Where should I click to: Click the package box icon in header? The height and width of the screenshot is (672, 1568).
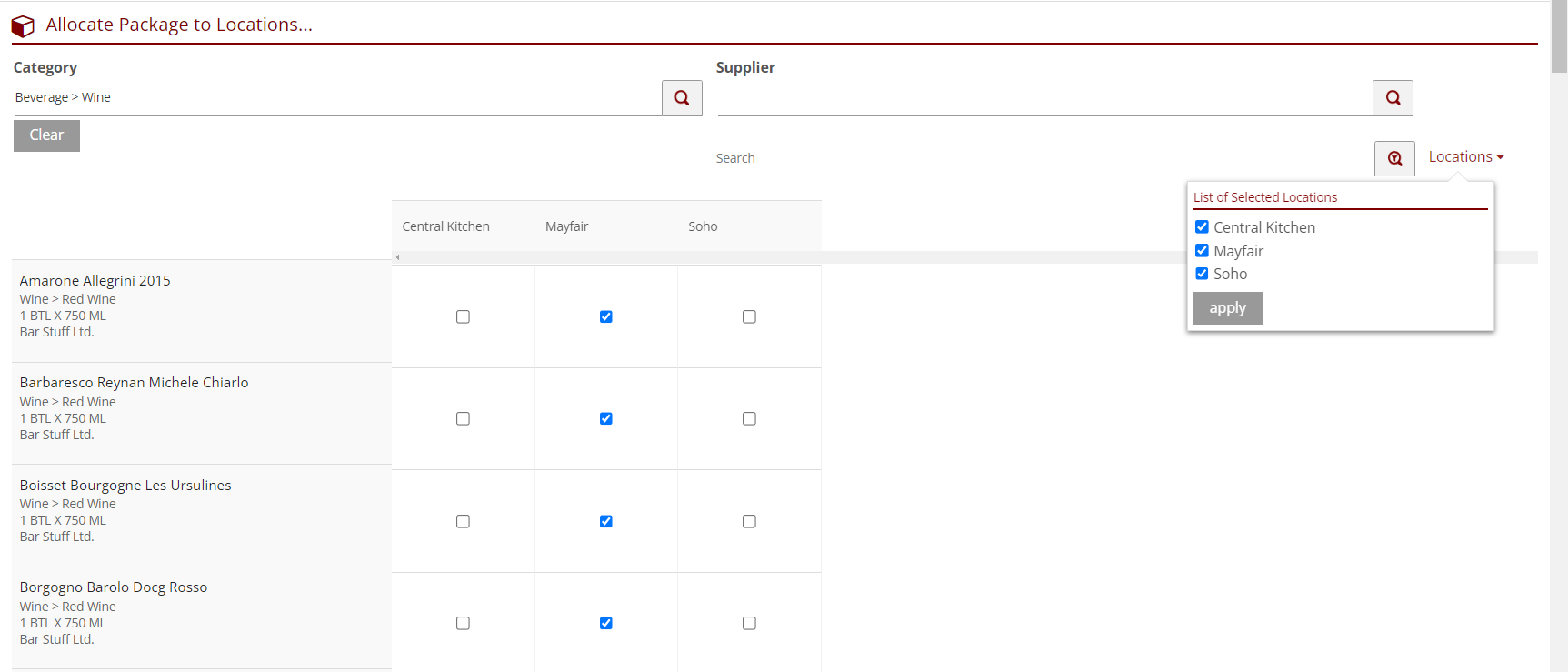tap(23, 26)
